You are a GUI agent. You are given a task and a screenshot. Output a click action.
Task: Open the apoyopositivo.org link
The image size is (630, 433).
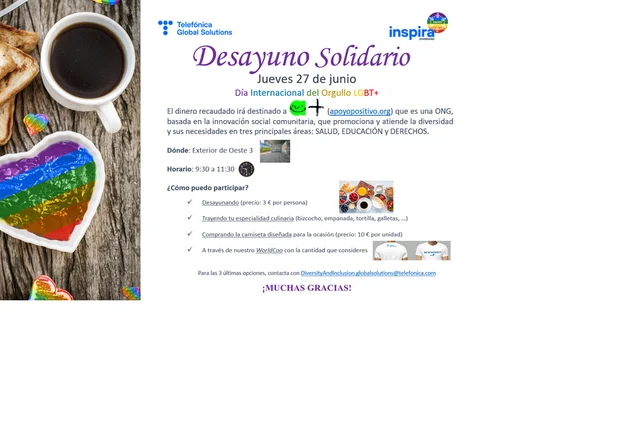coord(360,111)
